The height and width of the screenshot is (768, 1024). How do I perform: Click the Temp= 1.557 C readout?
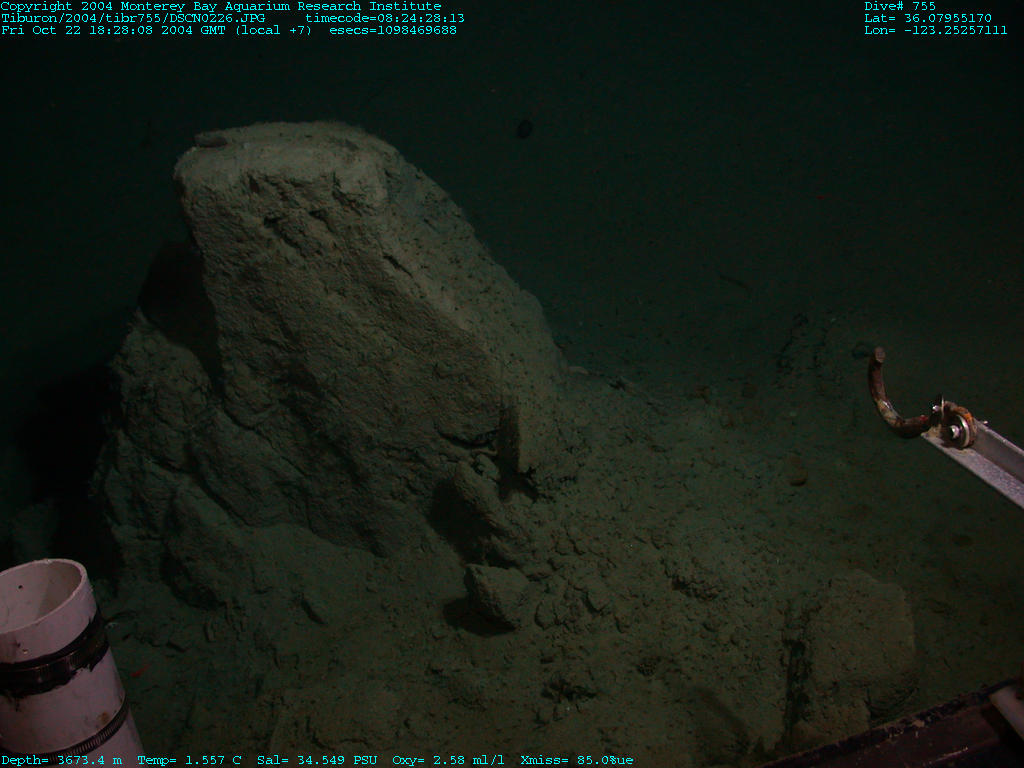[189, 760]
